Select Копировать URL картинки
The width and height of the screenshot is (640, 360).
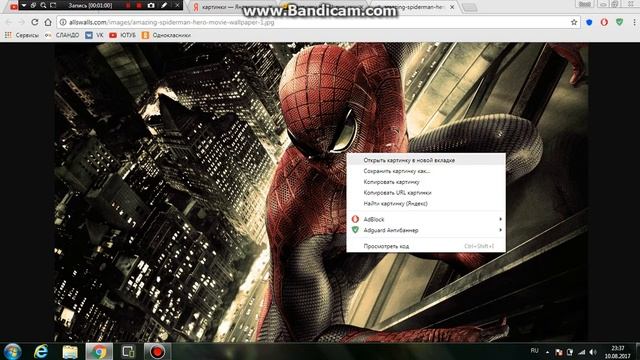426,192
